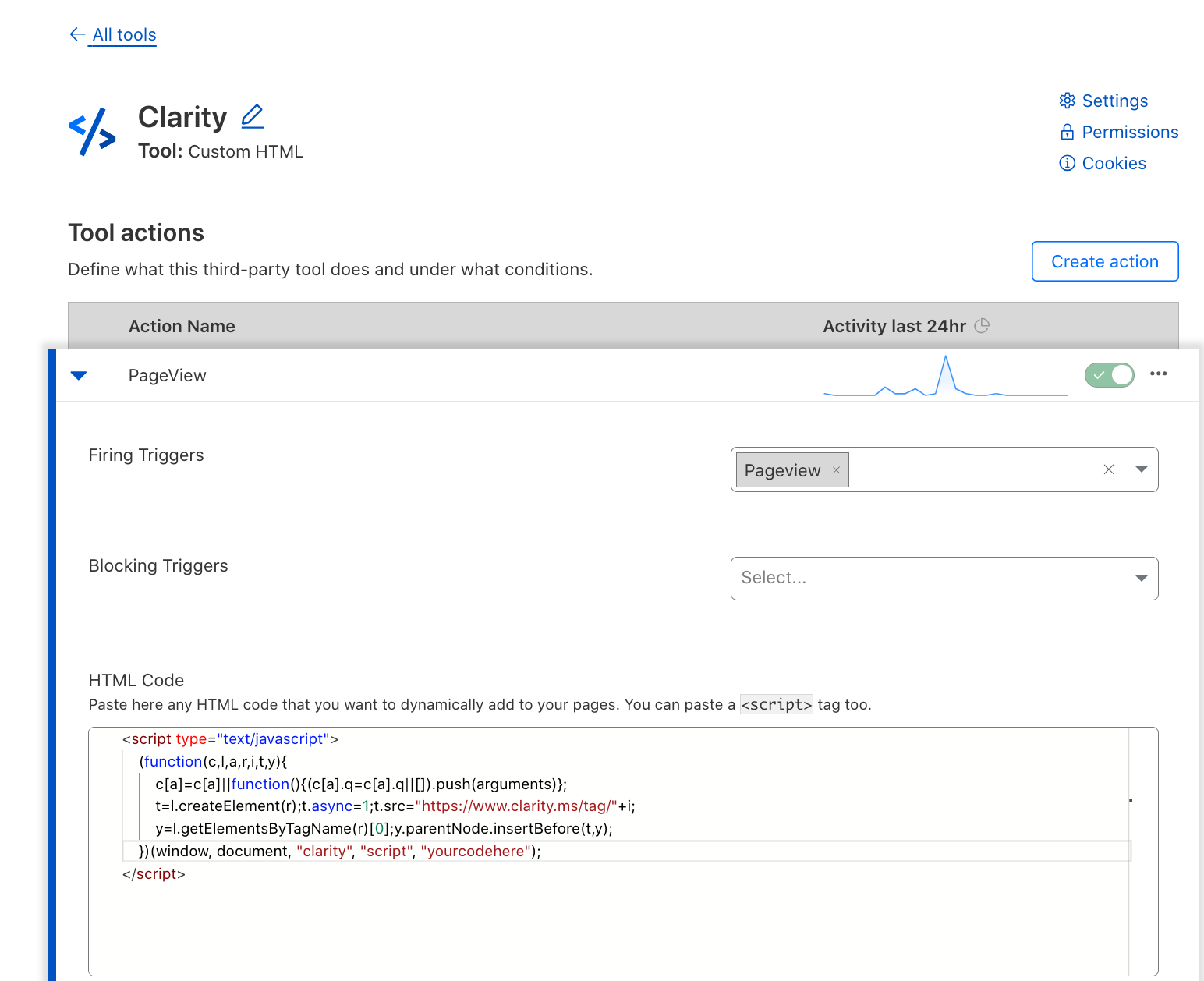Screen dimensions: 1204x981
Task: Open the Firing Triggers dropdown
Action: tap(1141, 469)
